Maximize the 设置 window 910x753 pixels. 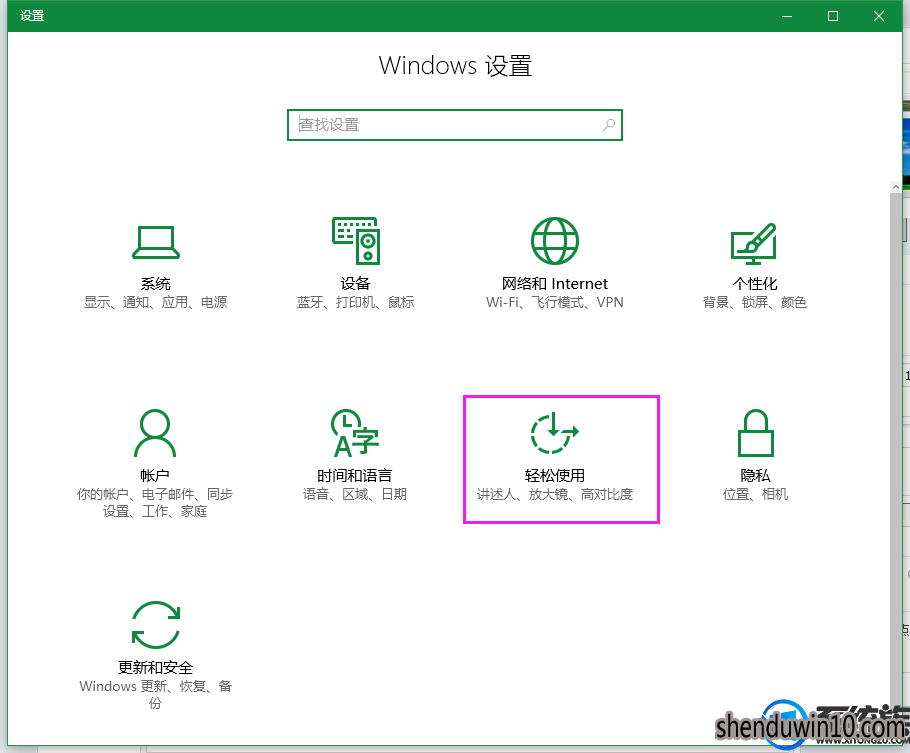pyautogui.click(x=833, y=16)
